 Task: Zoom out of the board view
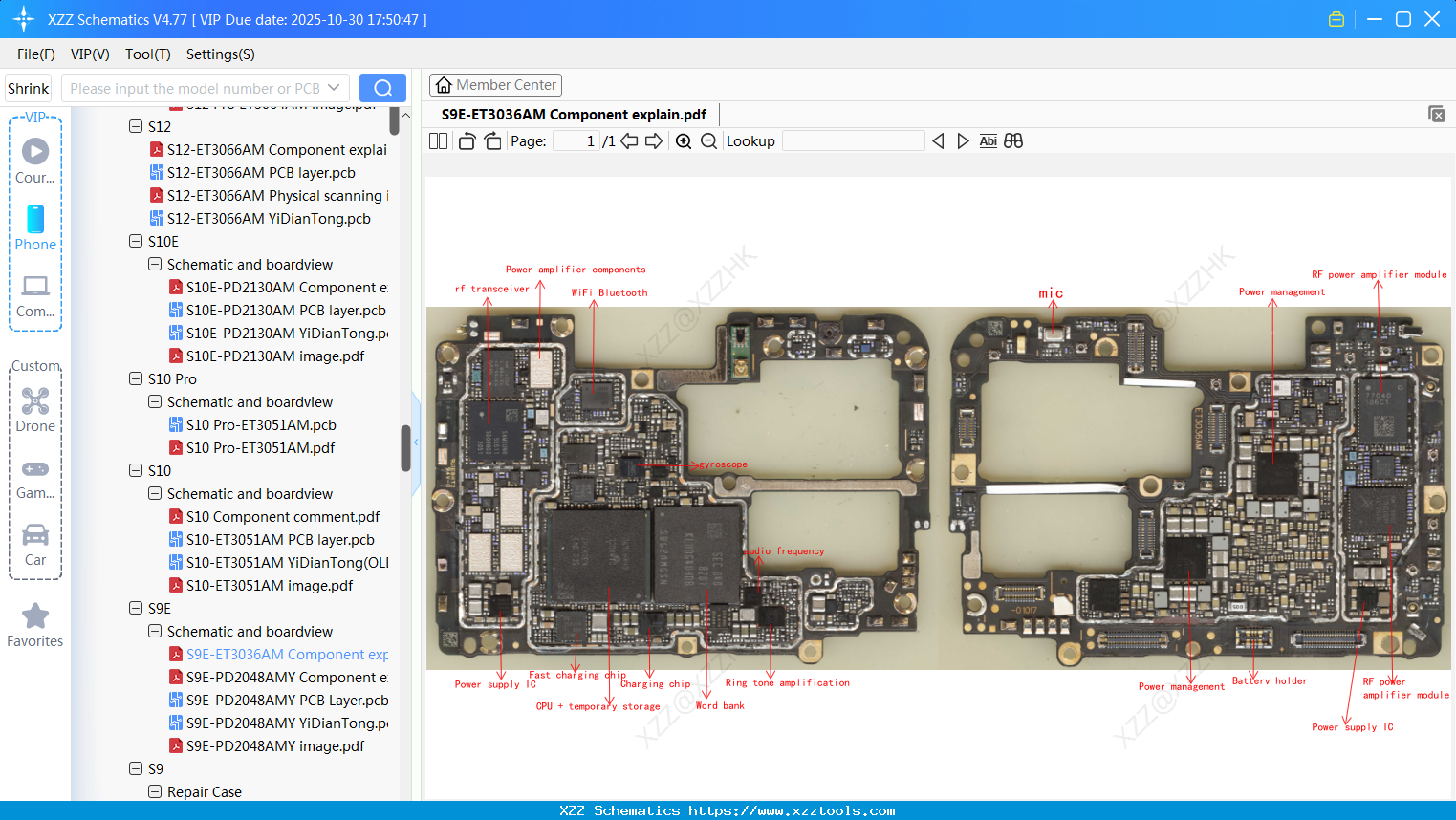point(708,140)
